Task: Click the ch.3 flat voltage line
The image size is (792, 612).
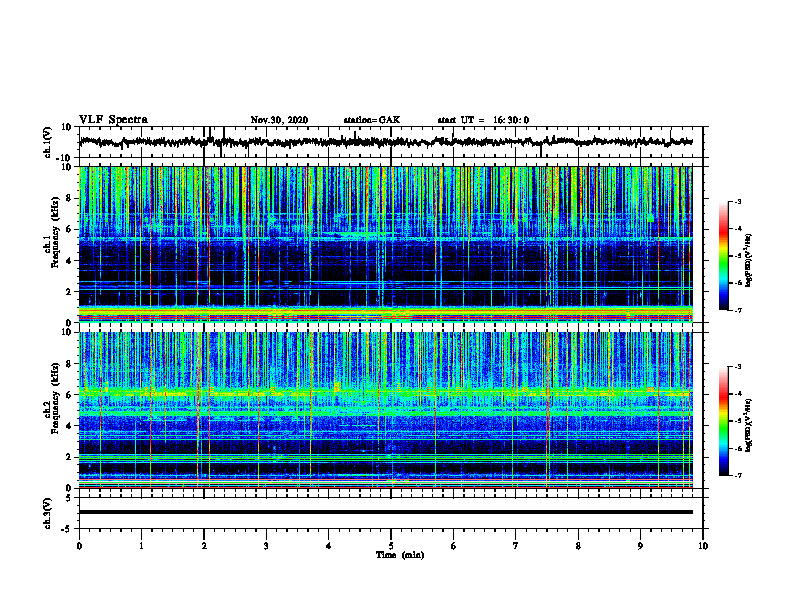Action: pyautogui.click(x=385, y=512)
